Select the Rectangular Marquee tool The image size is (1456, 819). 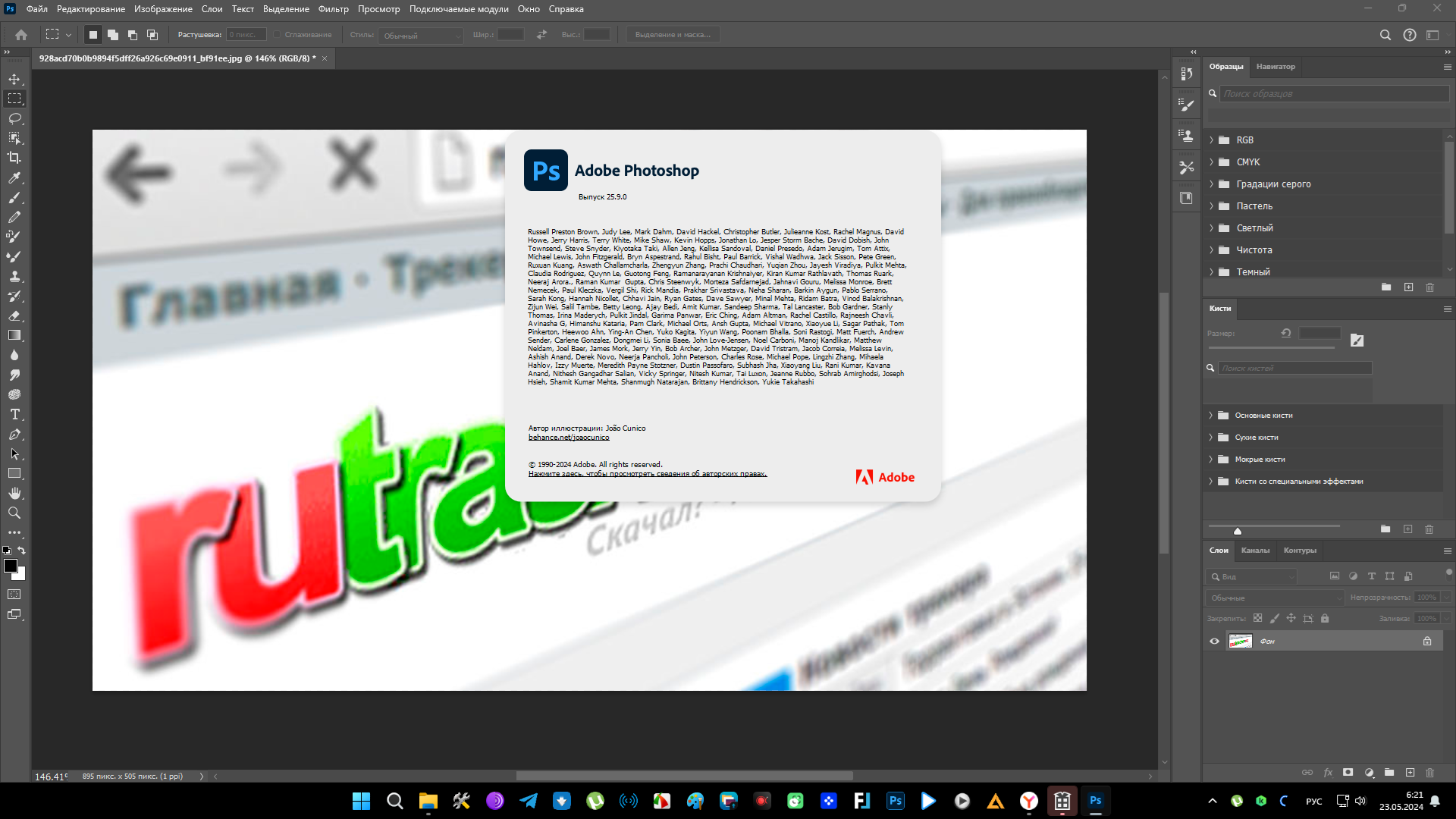14,99
